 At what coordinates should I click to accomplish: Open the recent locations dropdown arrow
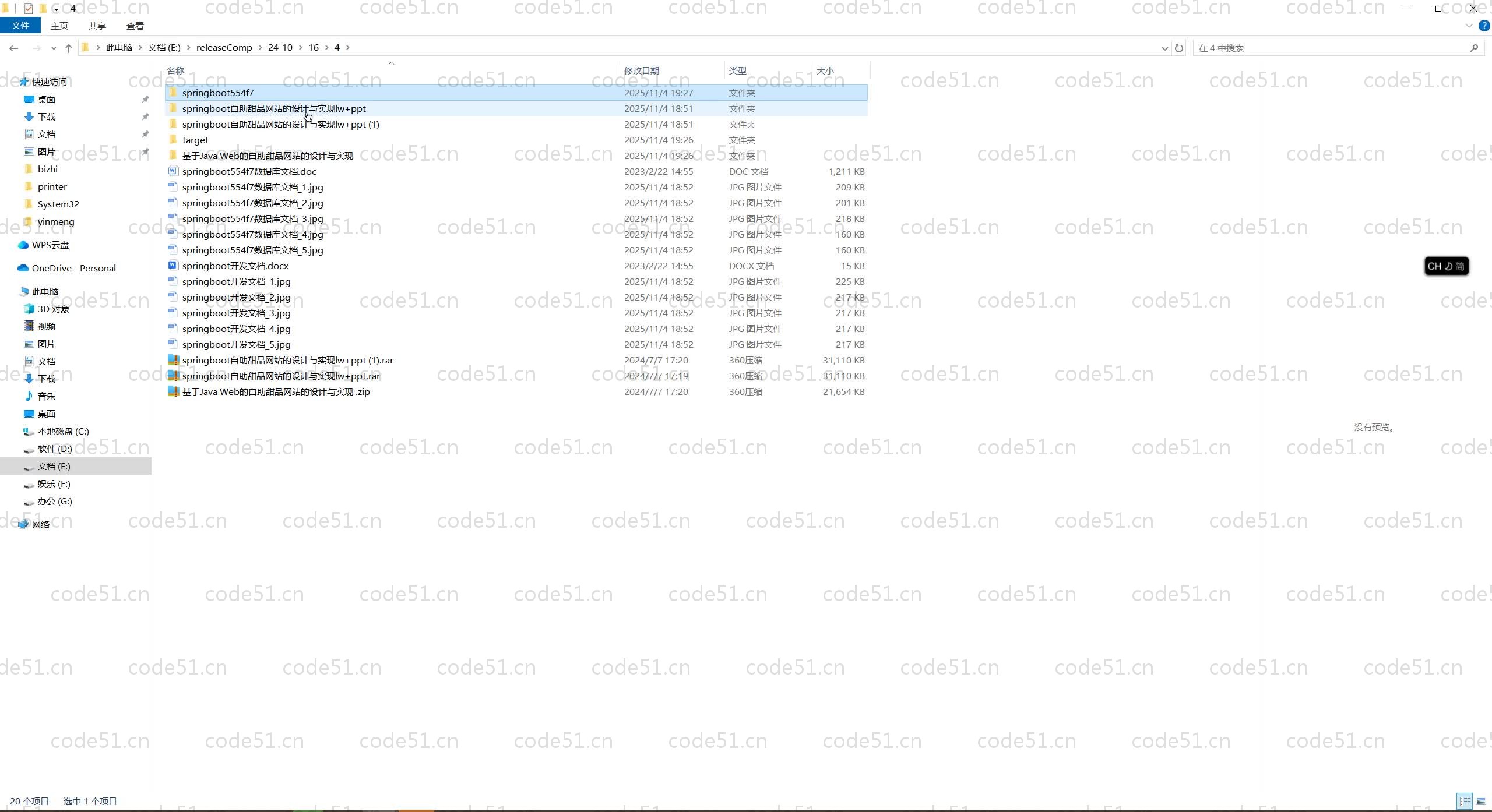[54, 48]
